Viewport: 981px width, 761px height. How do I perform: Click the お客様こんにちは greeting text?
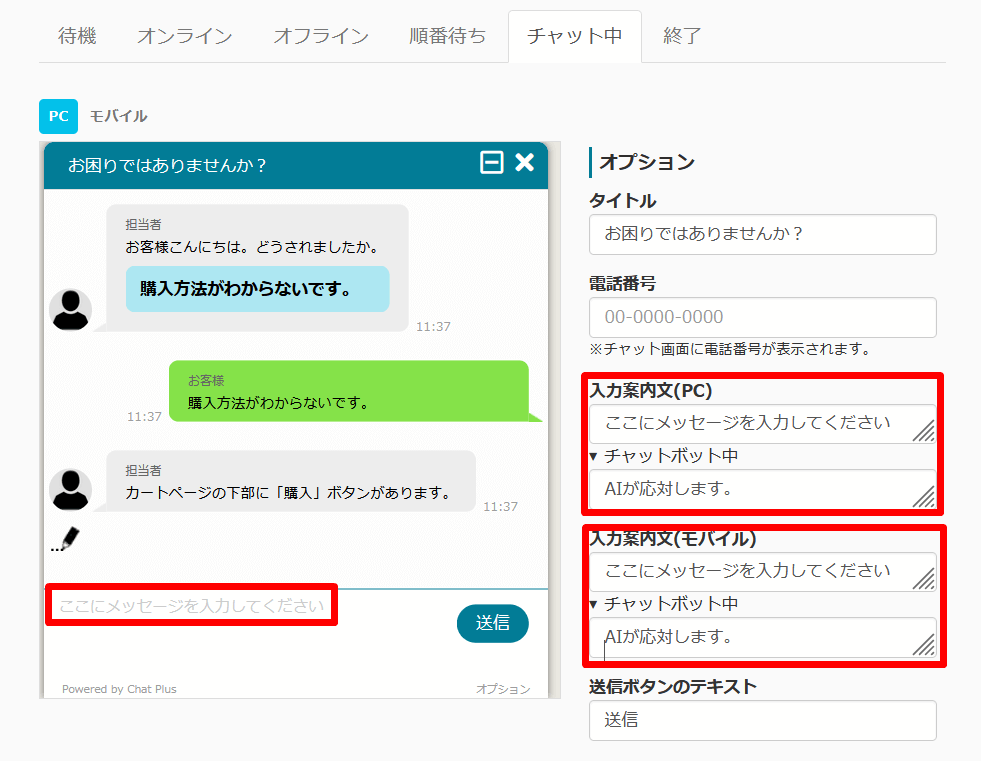pos(253,247)
